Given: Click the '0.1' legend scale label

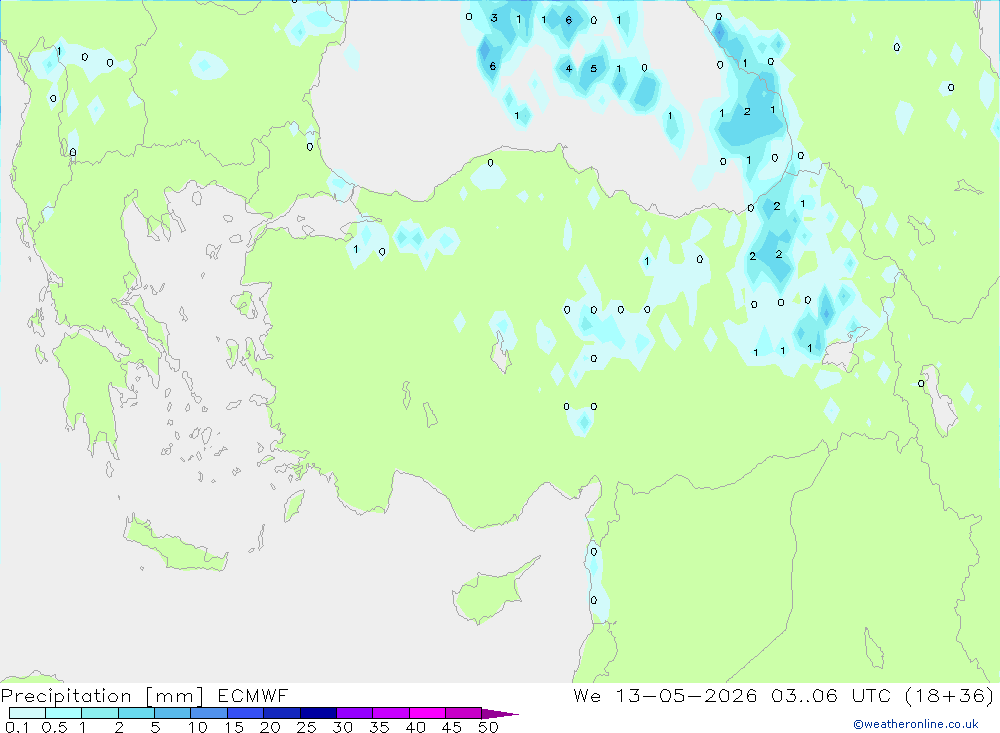Looking at the screenshot, I should [17, 727].
